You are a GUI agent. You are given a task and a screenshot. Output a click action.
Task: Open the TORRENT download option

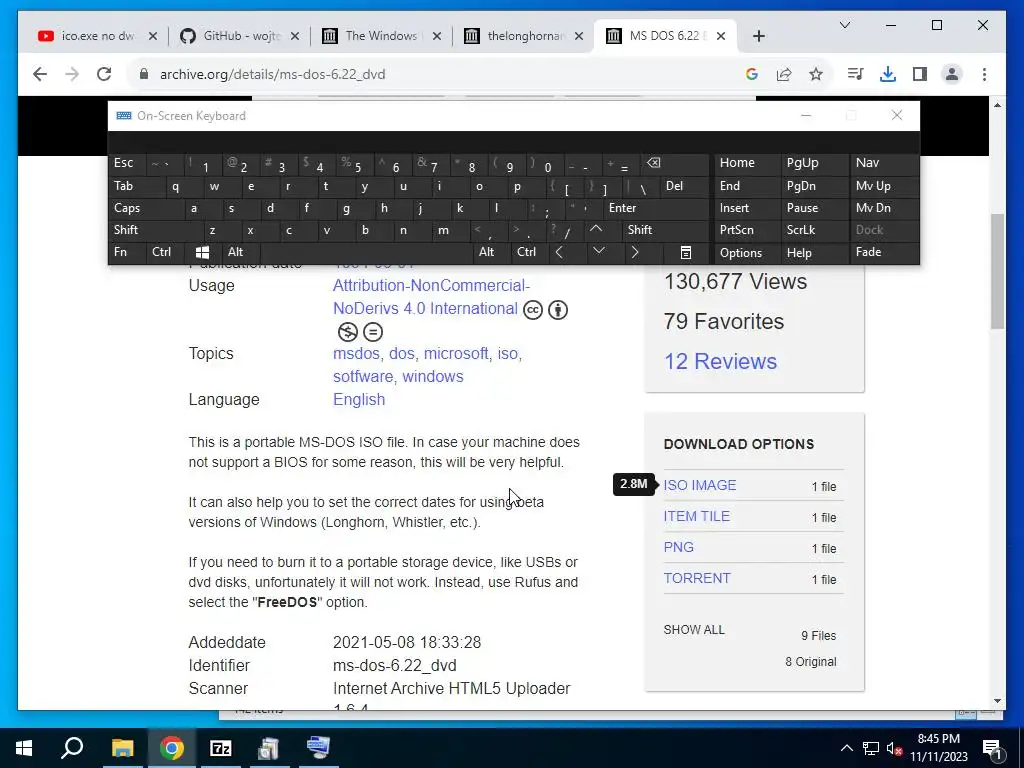coord(697,578)
